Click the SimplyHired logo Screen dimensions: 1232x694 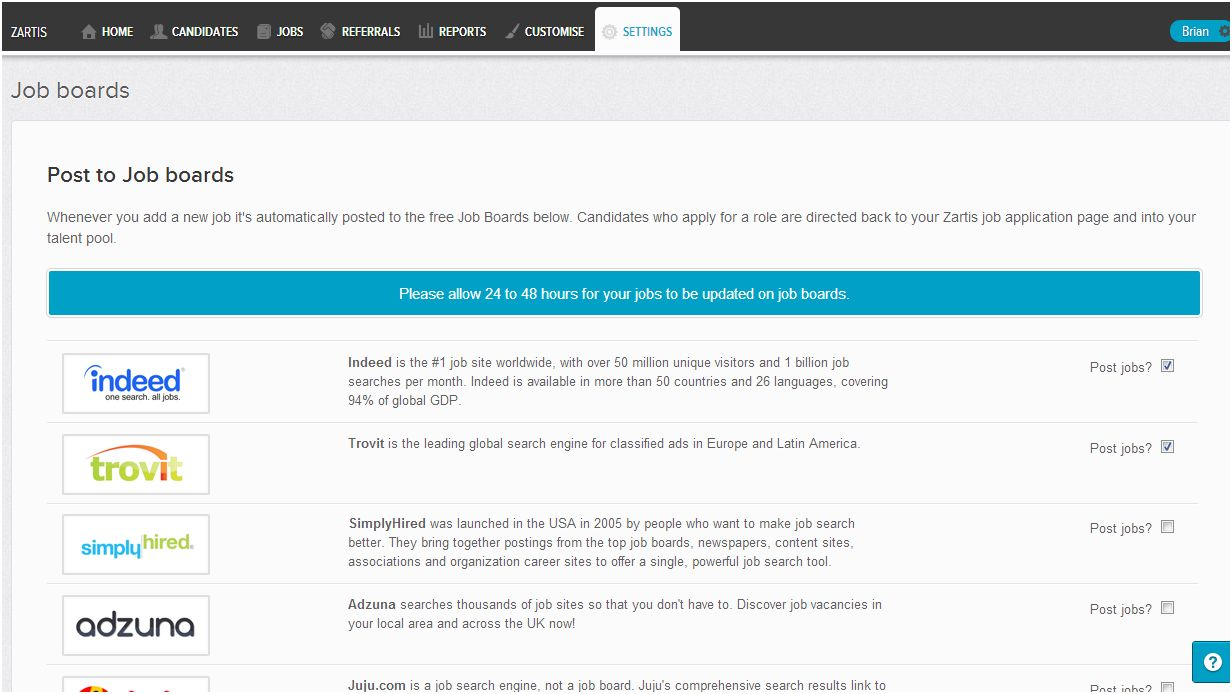point(136,544)
